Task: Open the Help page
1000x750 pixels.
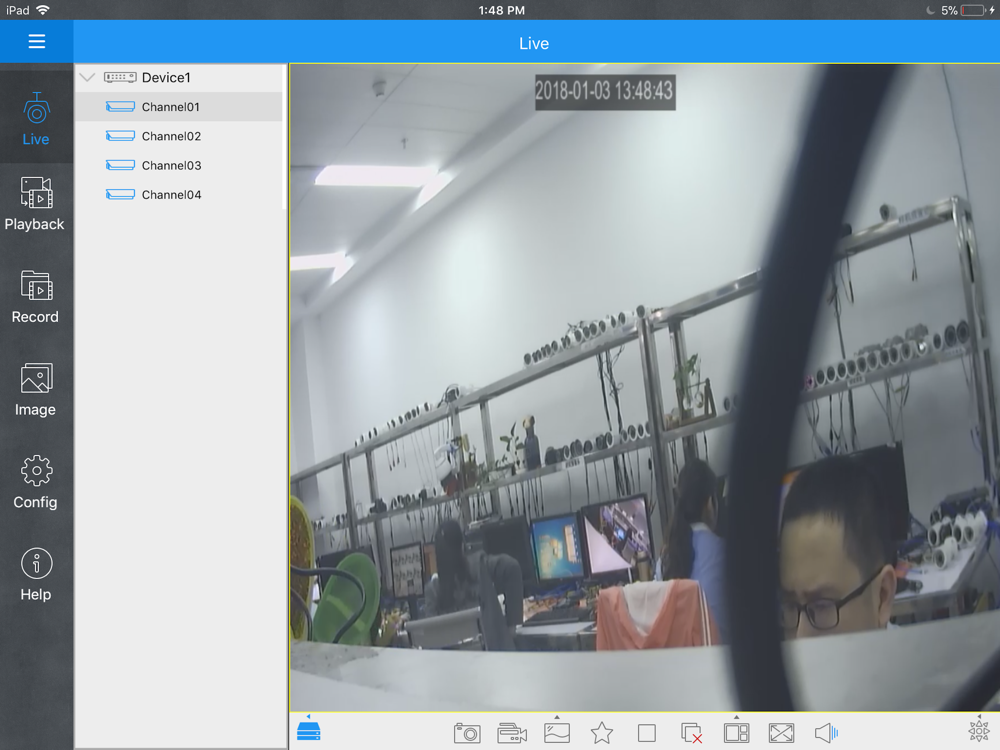Action: pyautogui.click(x=36, y=575)
